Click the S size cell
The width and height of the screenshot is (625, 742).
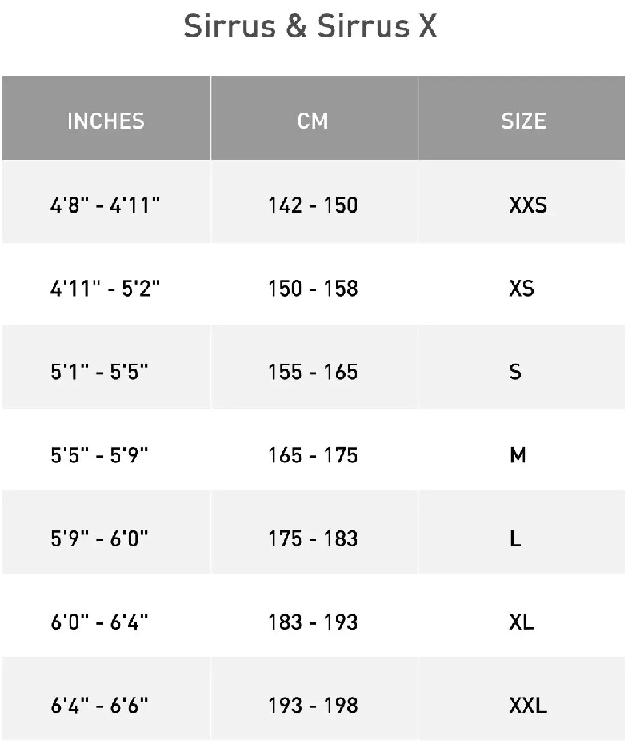(522, 368)
